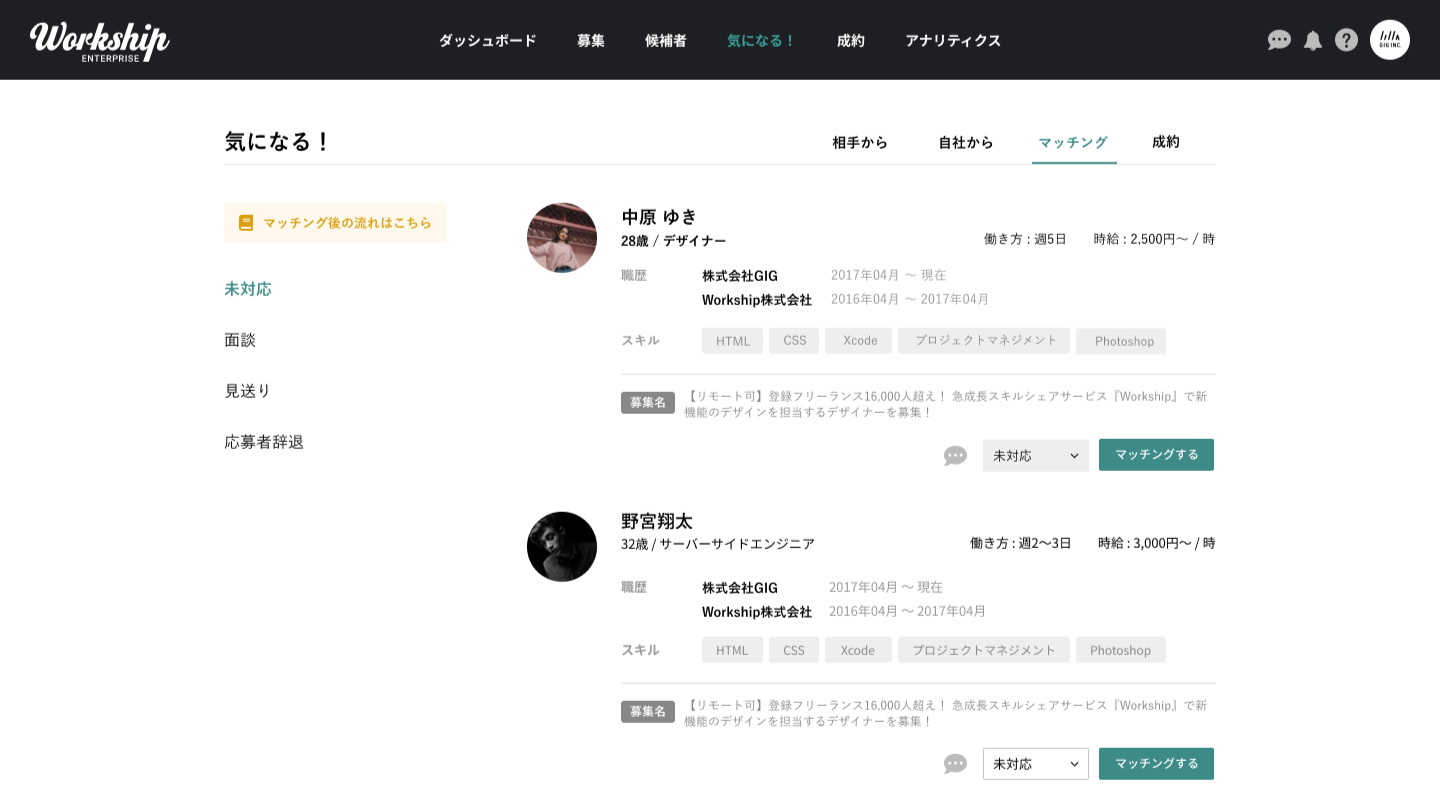Screen dimensions: 1440x790
Task: Select 応募者辞退 in left sidebar
Action: (264, 442)
